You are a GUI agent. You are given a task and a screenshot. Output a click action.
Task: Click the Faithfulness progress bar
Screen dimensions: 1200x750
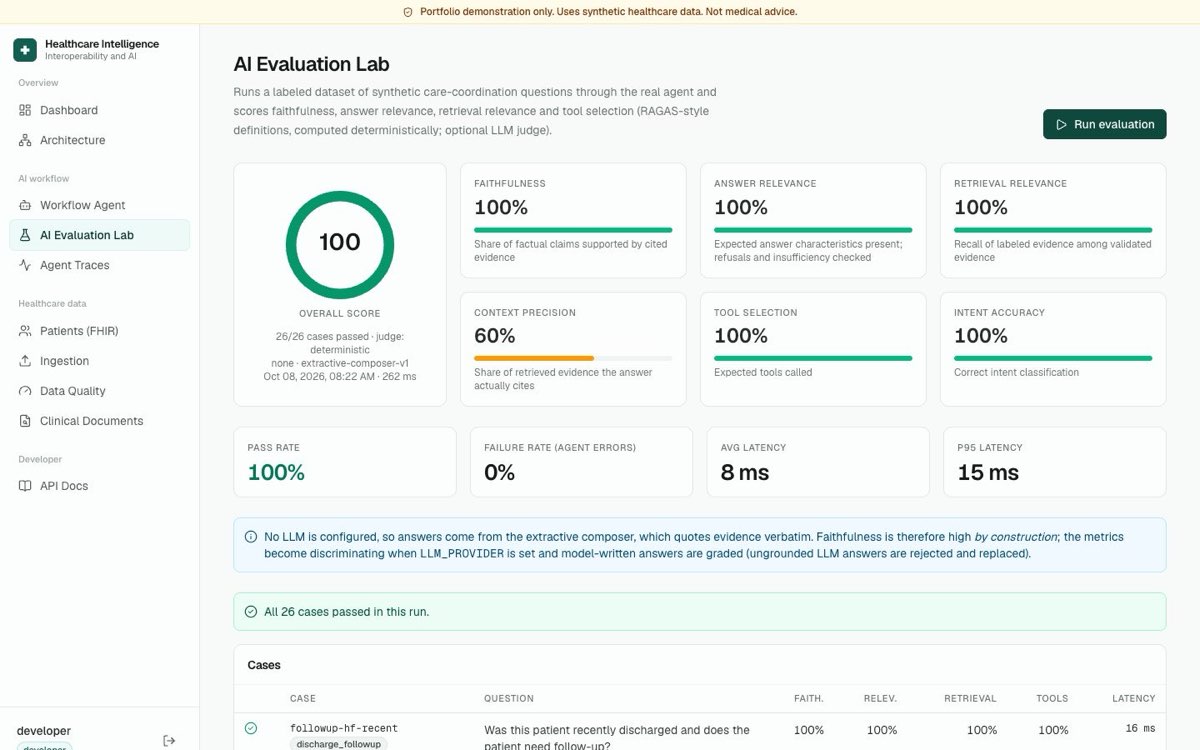coord(573,230)
